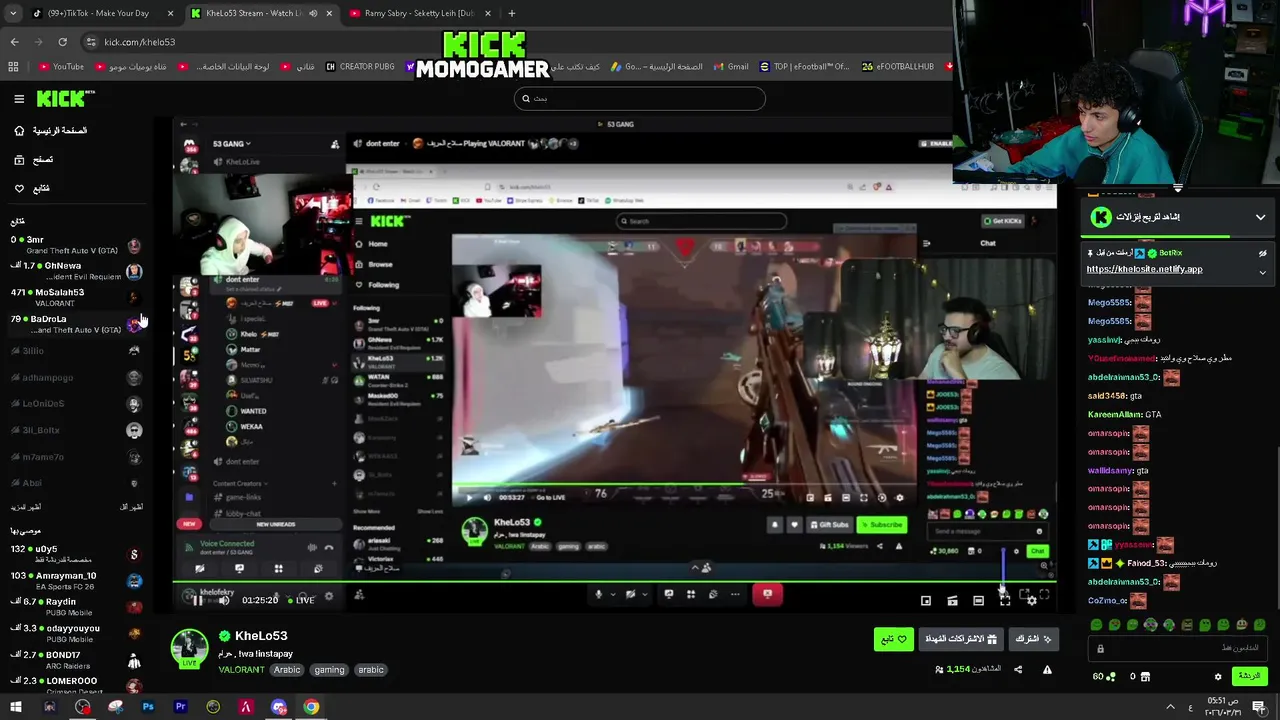Open the VALORANT category link

pyautogui.click(x=241, y=670)
